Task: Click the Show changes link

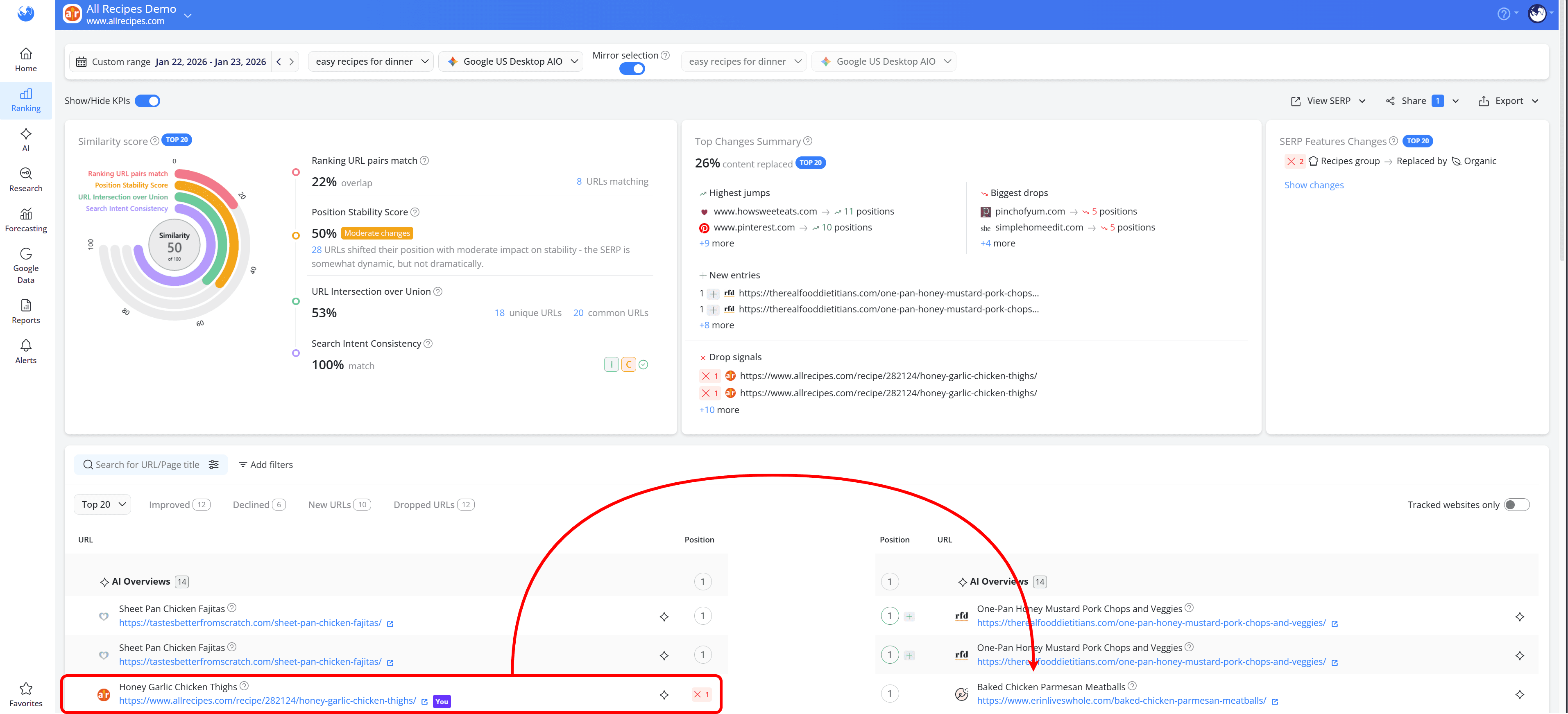Action: [x=1314, y=184]
